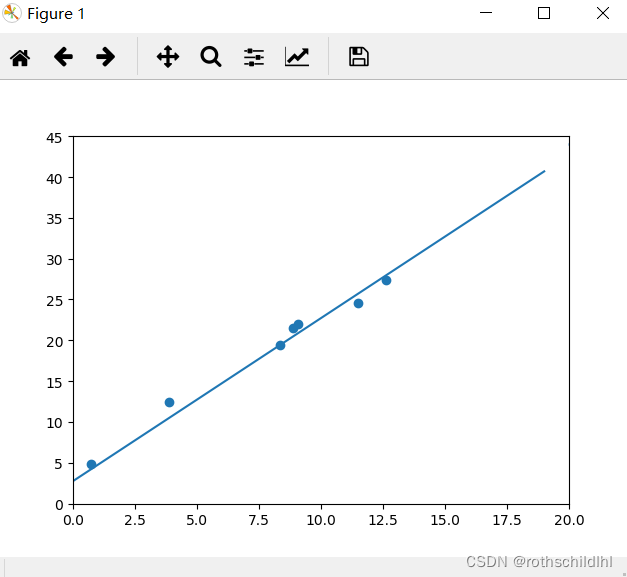Click the y-axis tick label 40
Image resolution: width=627 pixels, height=577 pixels.
(x=54, y=179)
